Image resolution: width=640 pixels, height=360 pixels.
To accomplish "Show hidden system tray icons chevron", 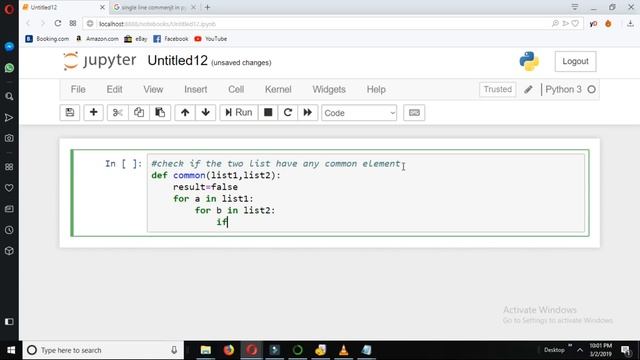I will 580,350.
